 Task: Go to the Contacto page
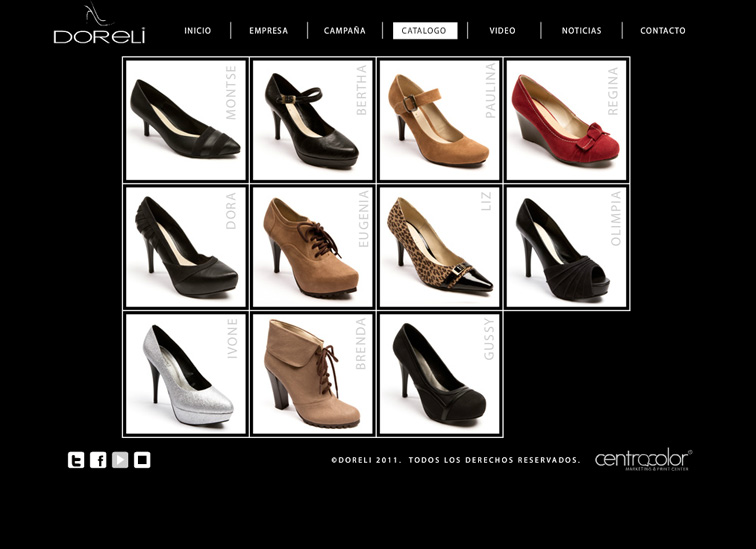tap(663, 31)
